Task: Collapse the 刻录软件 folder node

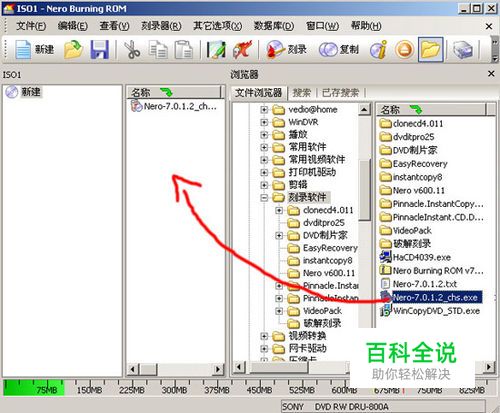Action: pyautogui.click(x=264, y=198)
